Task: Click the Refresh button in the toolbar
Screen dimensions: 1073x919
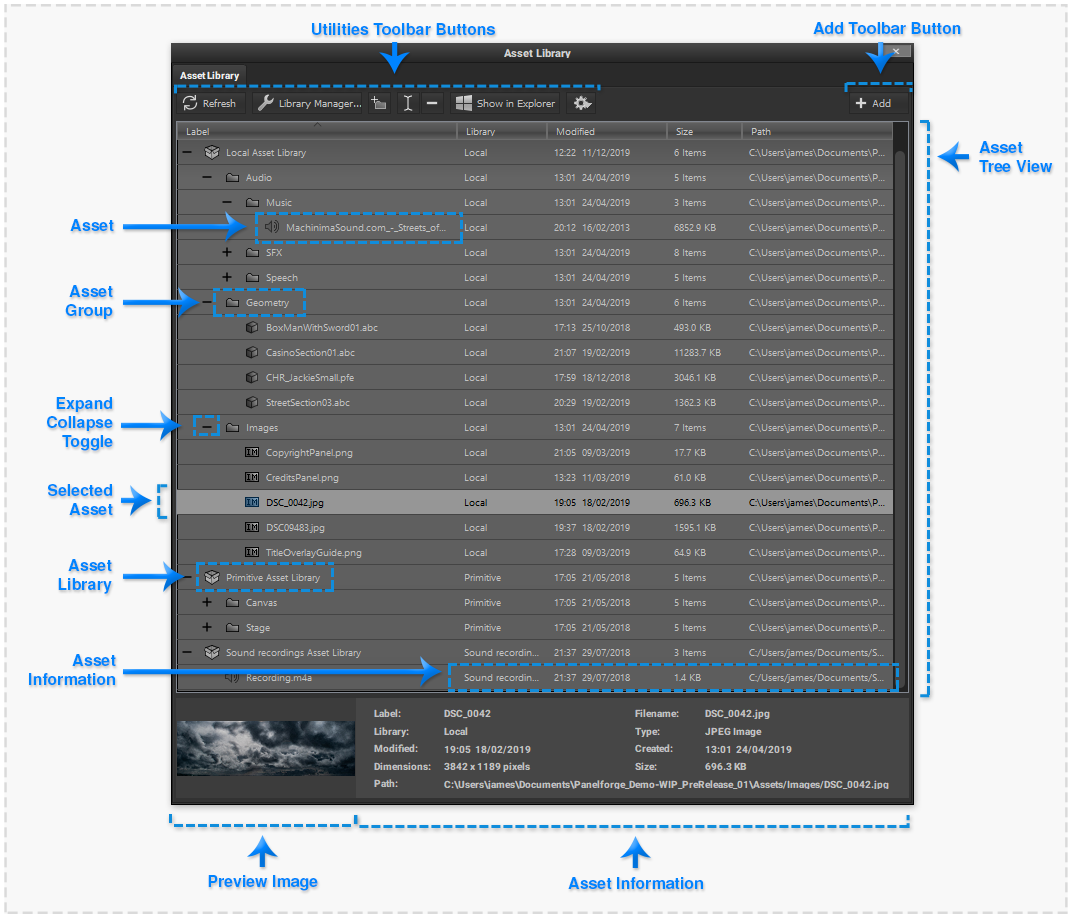Action: pyautogui.click(x=210, y=103)
